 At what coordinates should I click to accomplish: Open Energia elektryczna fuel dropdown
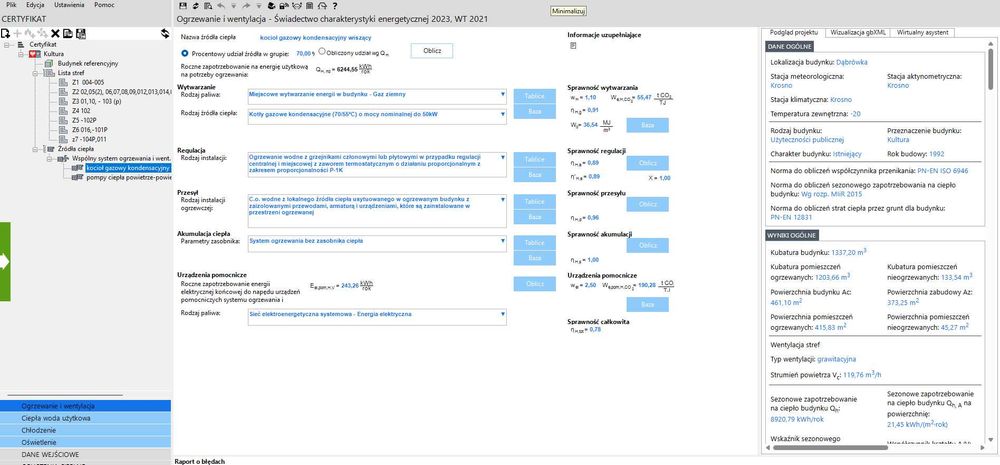[503, 314]
